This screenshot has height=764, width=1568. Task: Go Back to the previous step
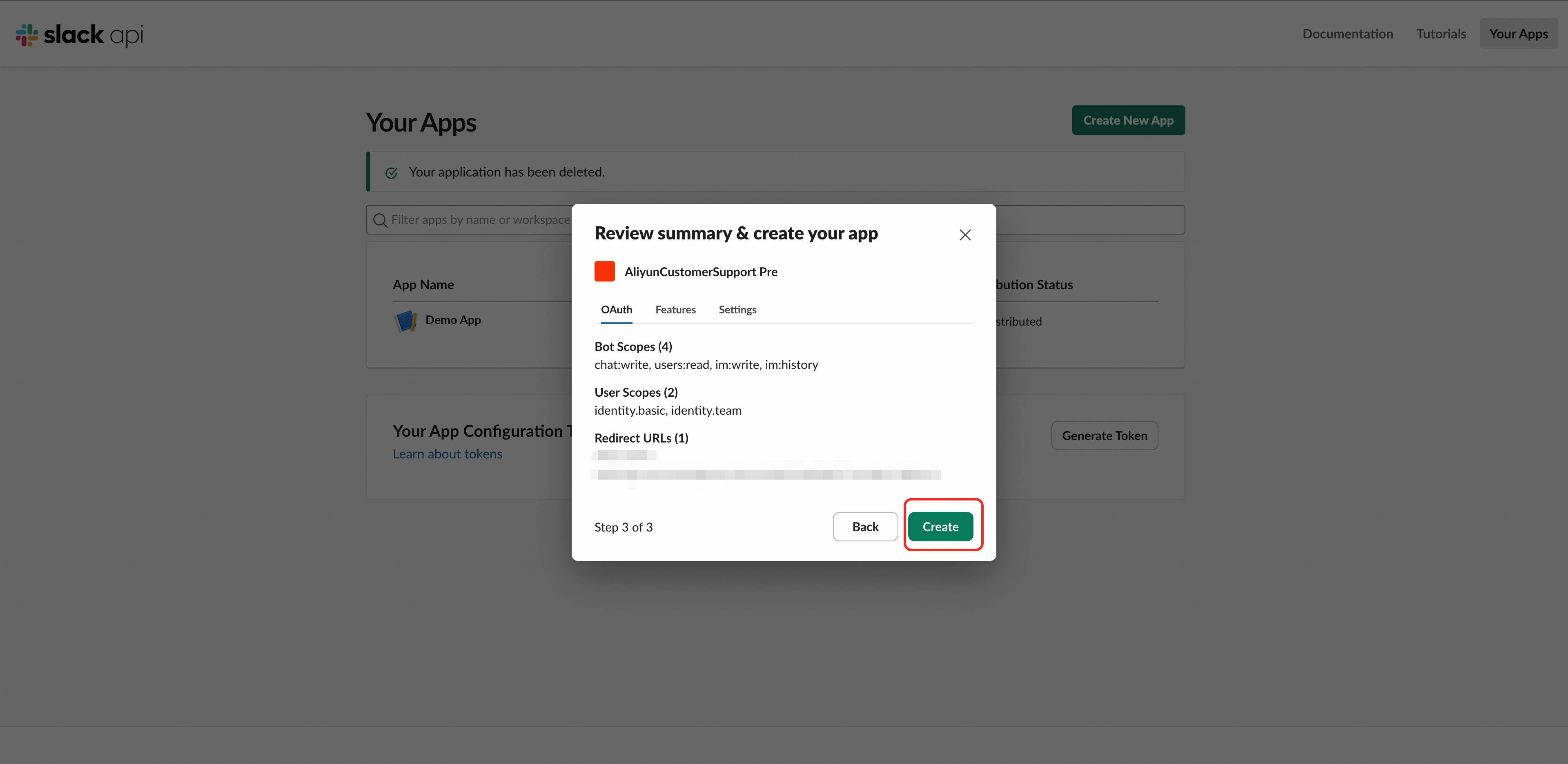[x=865, y=527]
